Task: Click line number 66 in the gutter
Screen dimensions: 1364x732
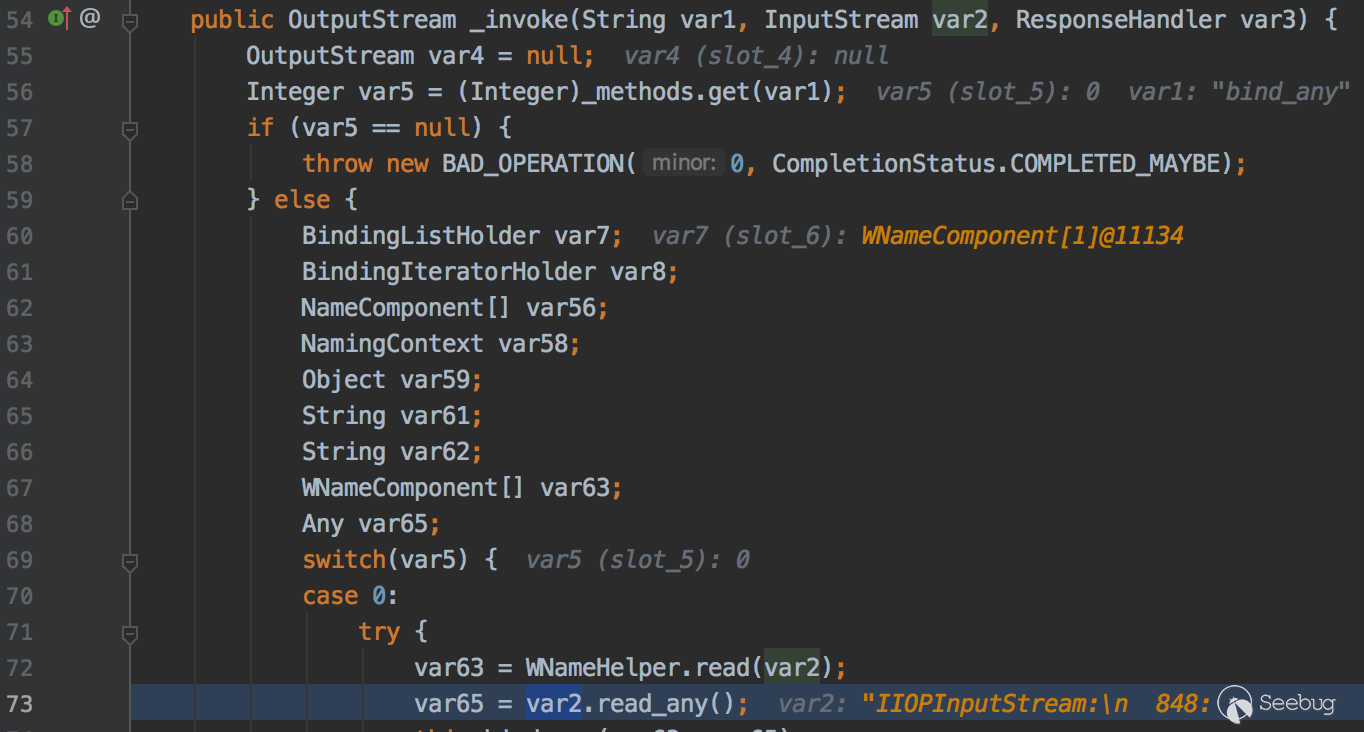Action: click(20, 451)
